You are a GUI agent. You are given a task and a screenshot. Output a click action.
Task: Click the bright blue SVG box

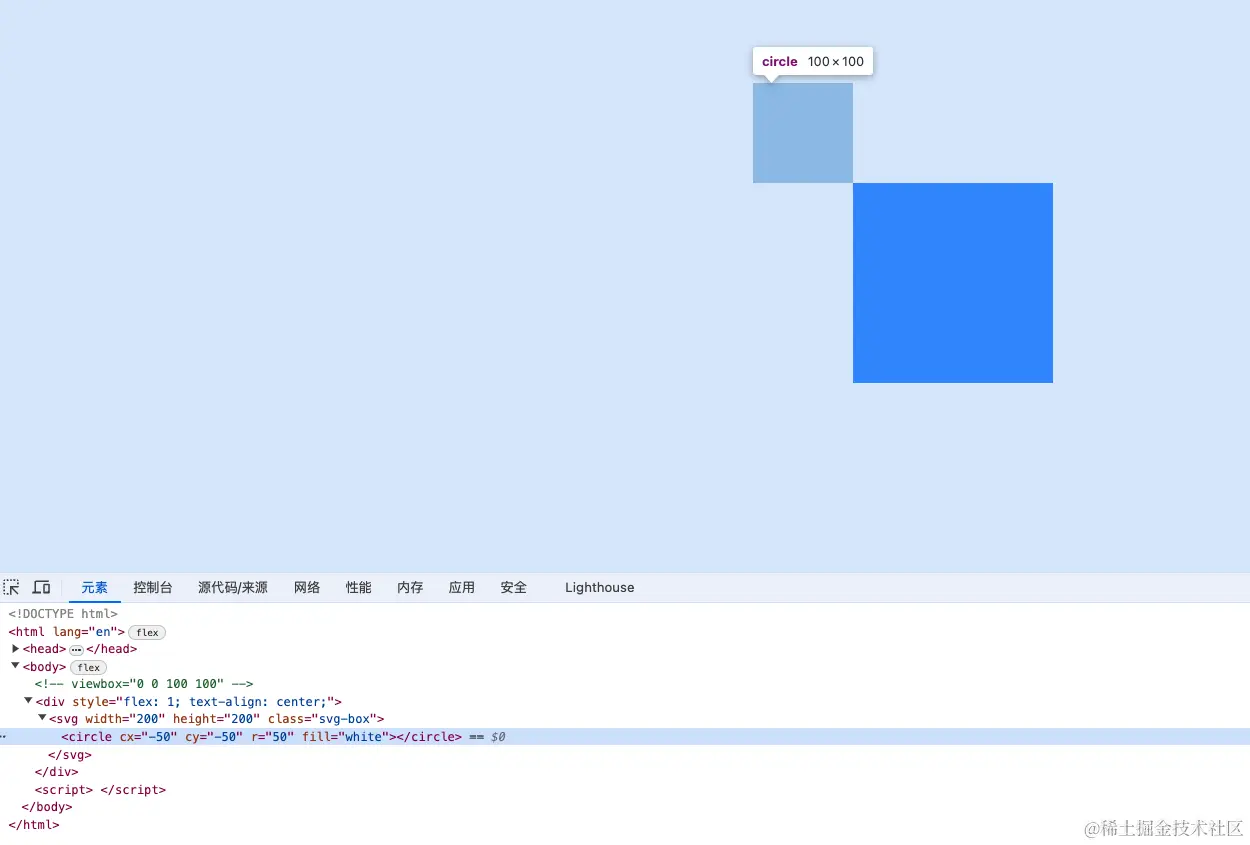(953, 283)
